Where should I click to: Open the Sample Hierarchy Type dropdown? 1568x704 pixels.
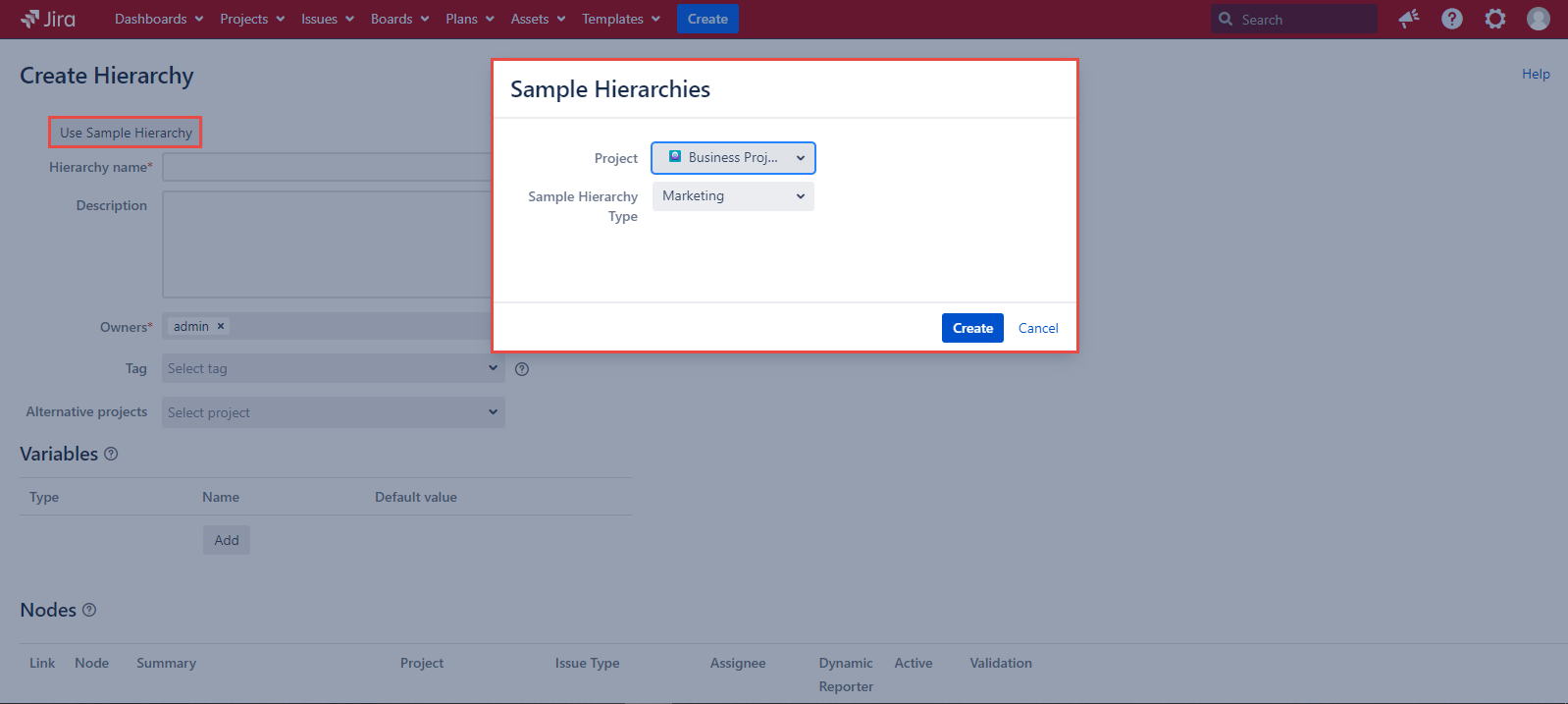pos(733,196)
